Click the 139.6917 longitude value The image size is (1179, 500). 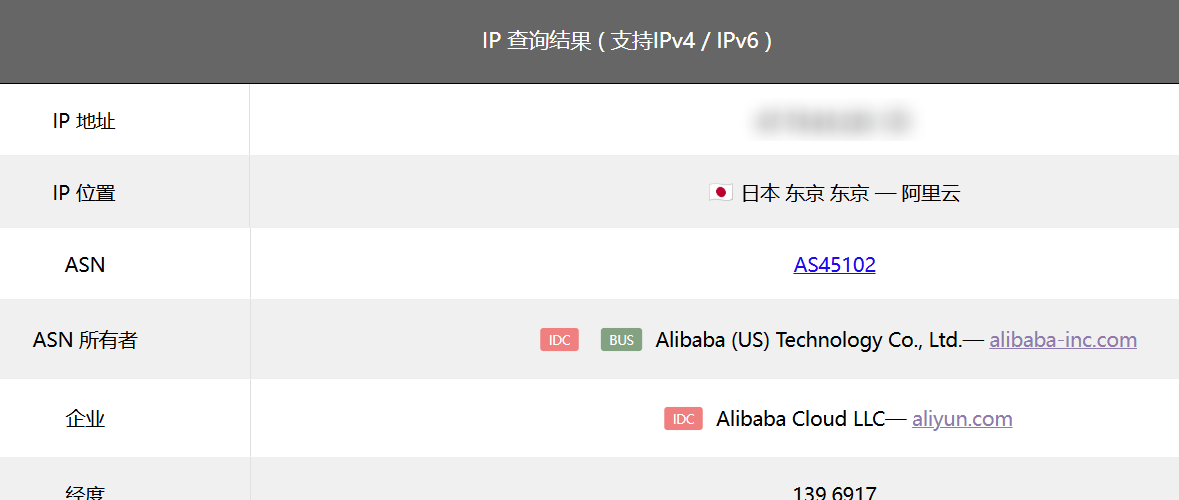point(835,493)
